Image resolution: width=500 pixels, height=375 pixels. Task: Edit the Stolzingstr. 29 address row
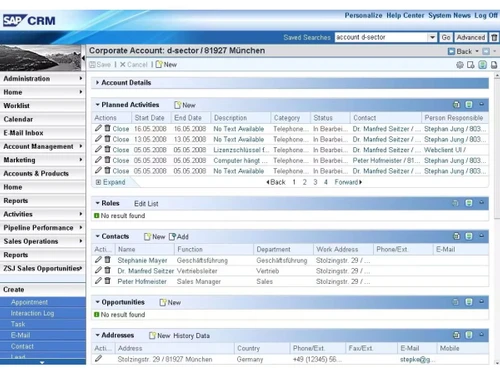98,359
